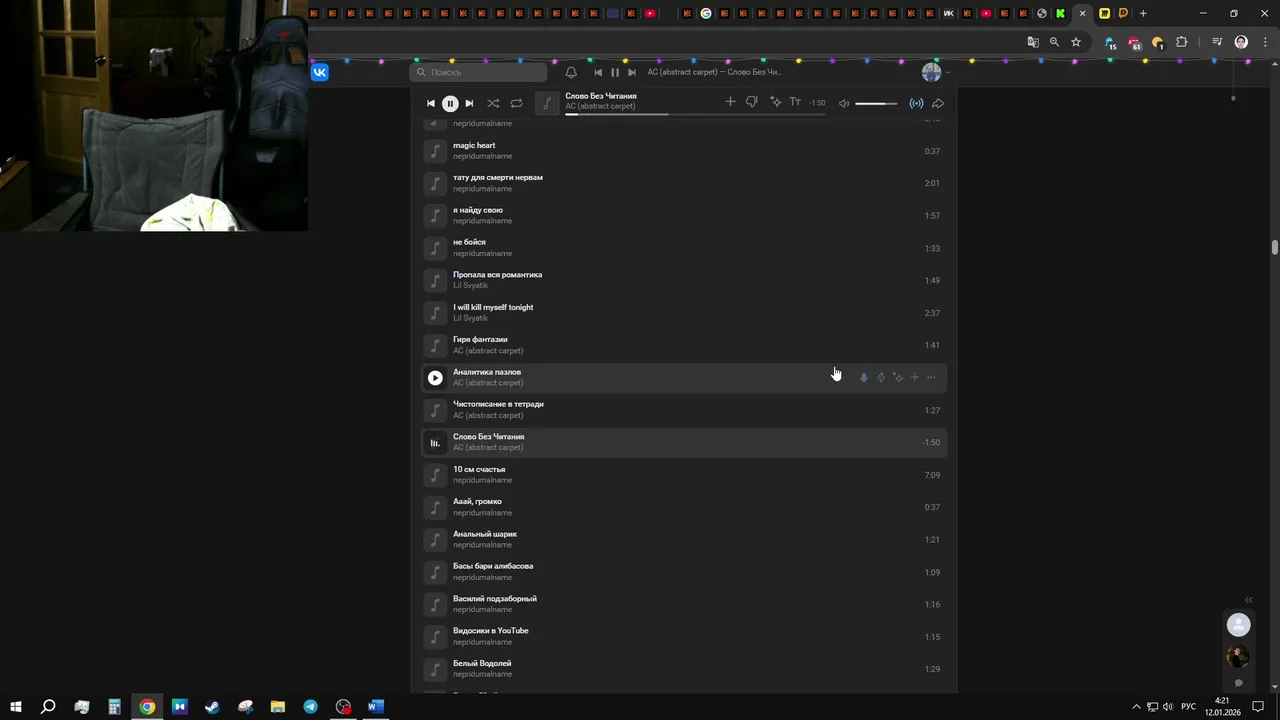Screen dimensions: 1280x720
Task: Open artist AC (abstract carpet) under Гиря фантазии
Action: [x=488, y=350]
